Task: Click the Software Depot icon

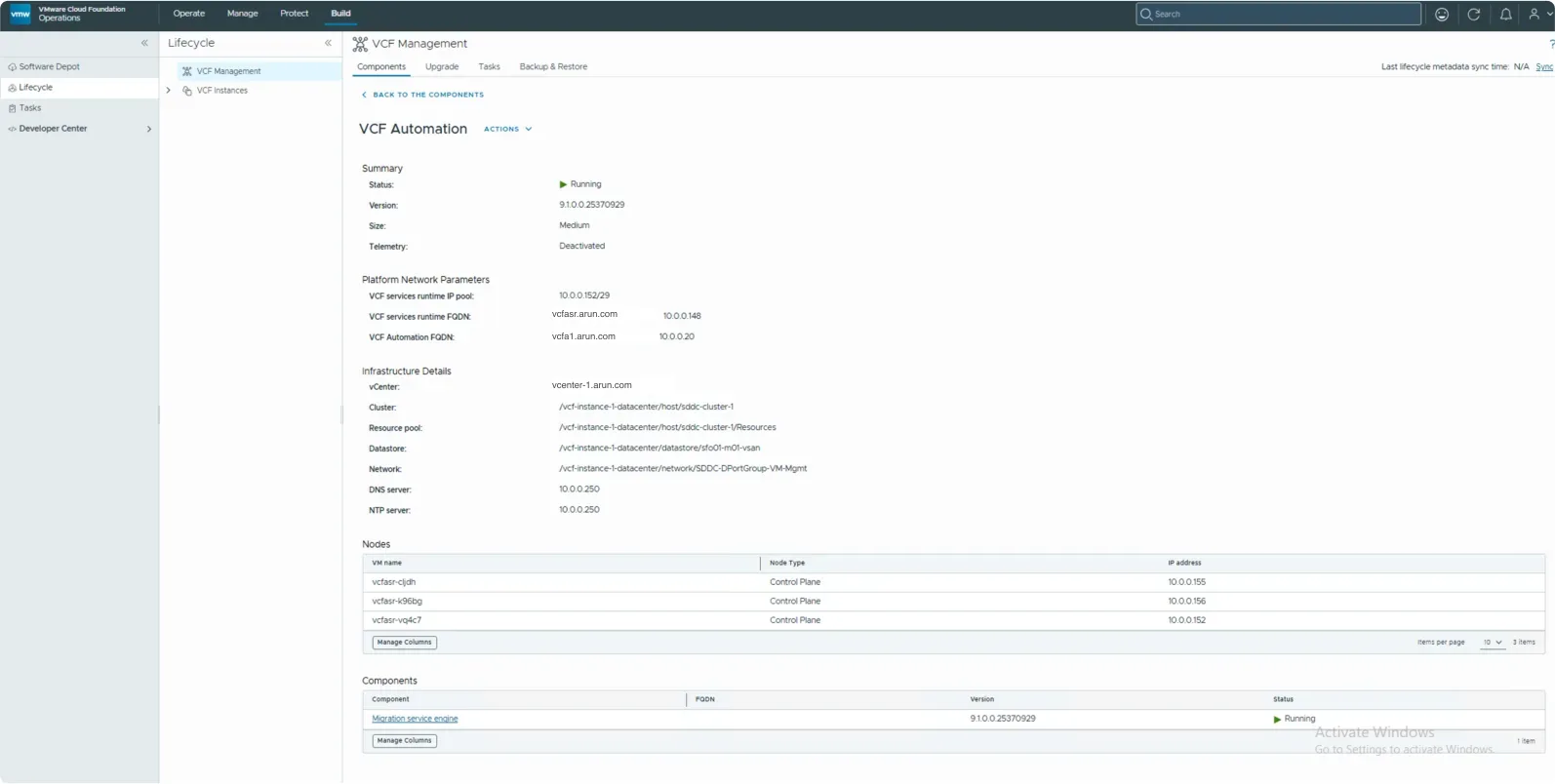Action: (x=12, y=67)
